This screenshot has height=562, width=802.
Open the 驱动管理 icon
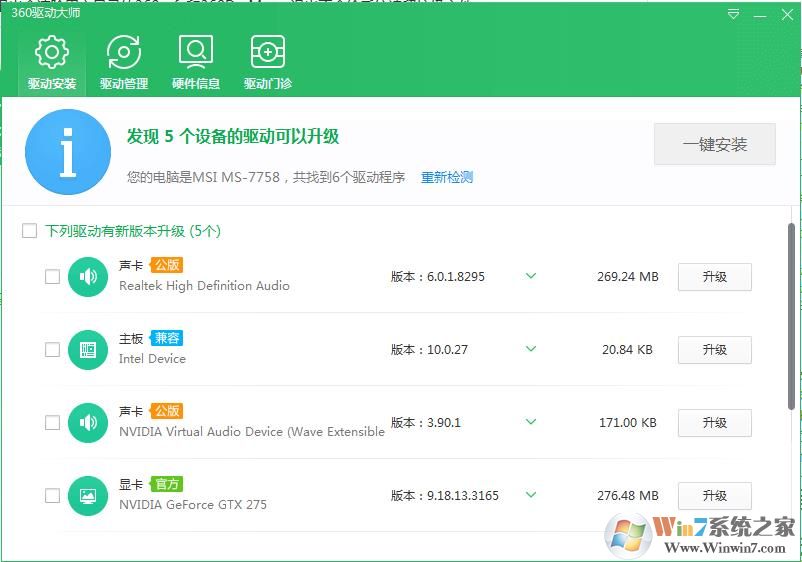pos(124,53)
